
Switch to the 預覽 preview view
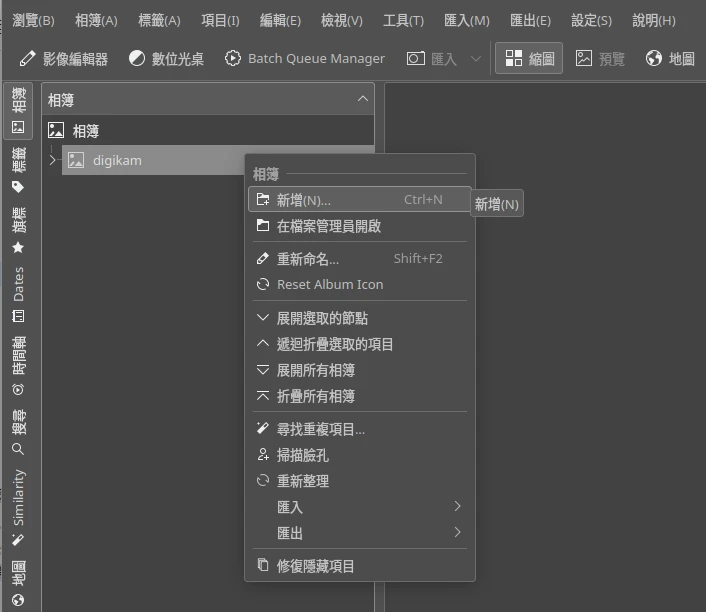[x=600, y=59]
